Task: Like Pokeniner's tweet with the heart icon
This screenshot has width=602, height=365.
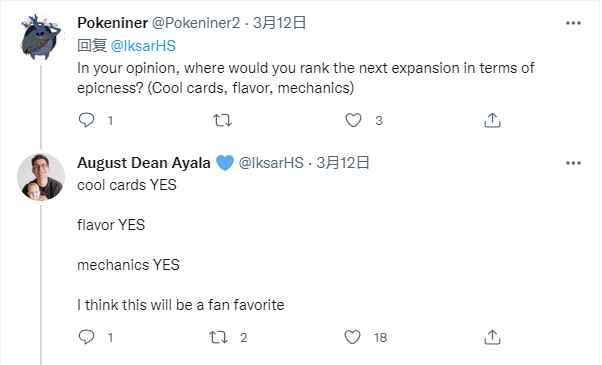Action: (x=353, y=120)
